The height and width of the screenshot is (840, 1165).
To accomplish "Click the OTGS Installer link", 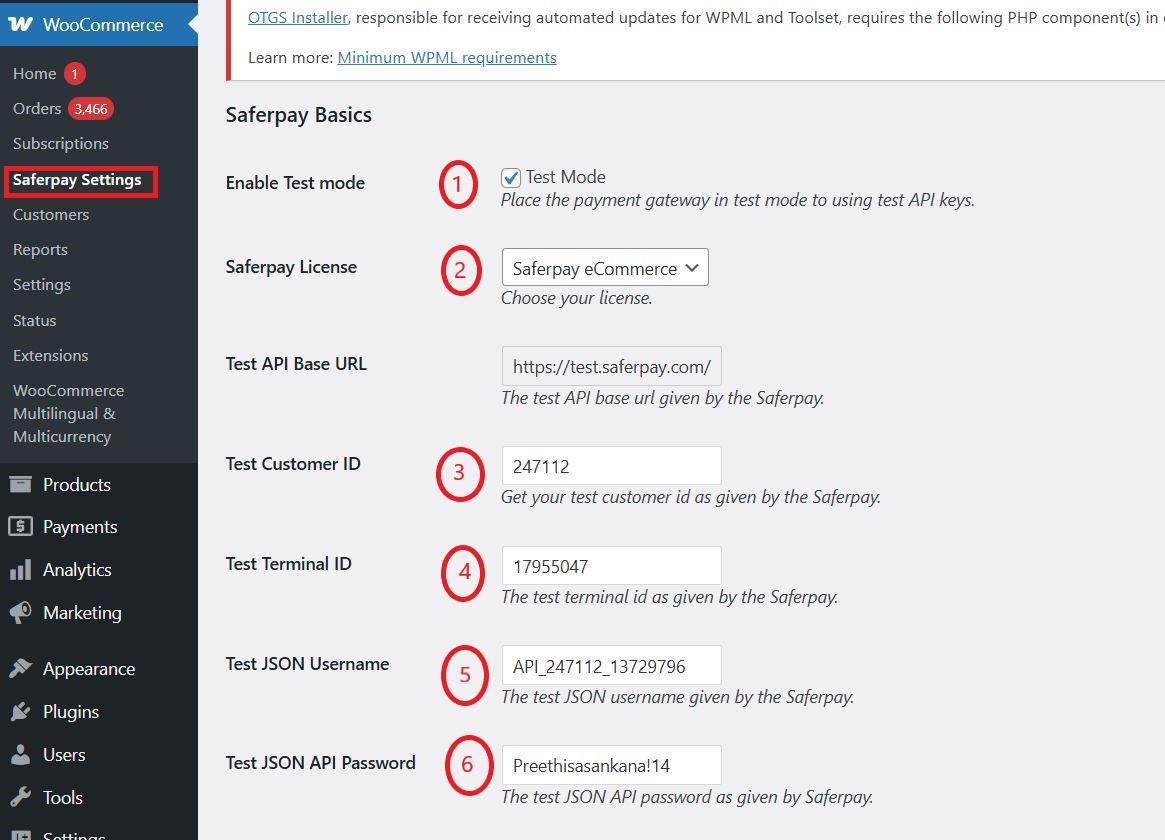I will [x=298, y=17].
